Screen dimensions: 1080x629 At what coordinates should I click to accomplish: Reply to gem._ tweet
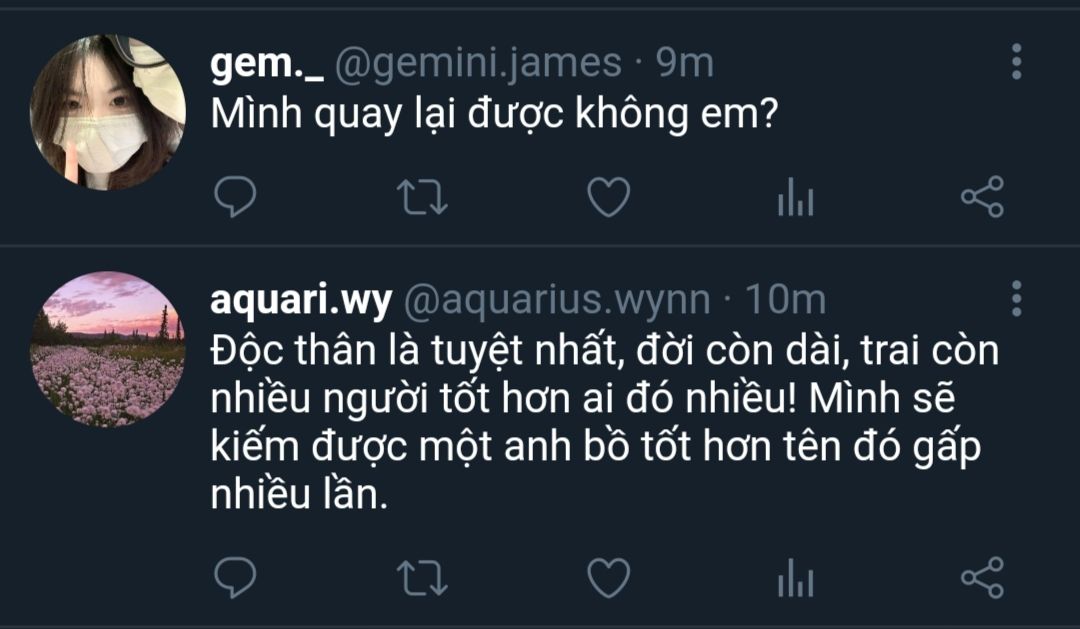[235, 196]
